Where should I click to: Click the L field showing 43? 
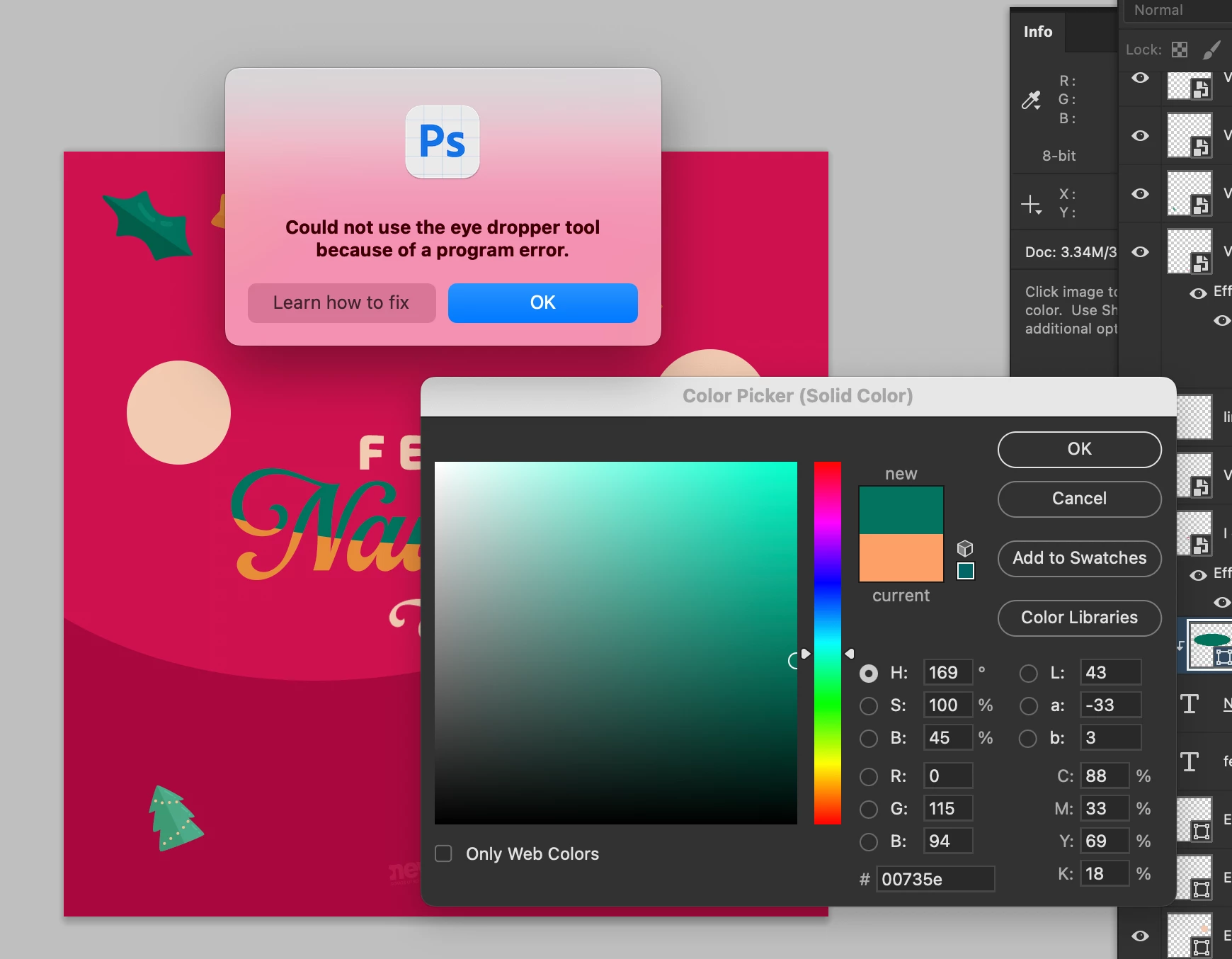(1110, 673)
